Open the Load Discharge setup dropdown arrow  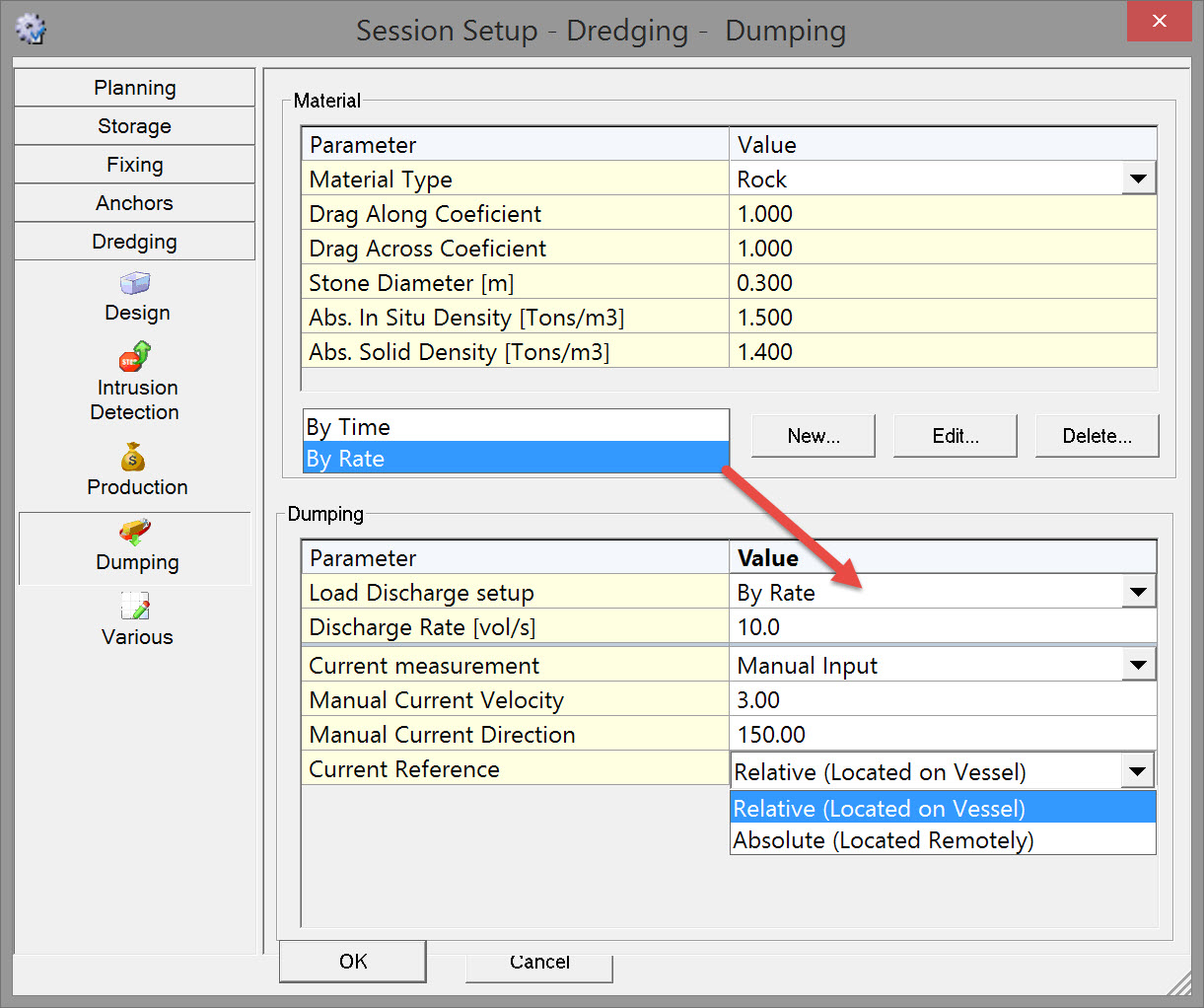point(1138,593)
